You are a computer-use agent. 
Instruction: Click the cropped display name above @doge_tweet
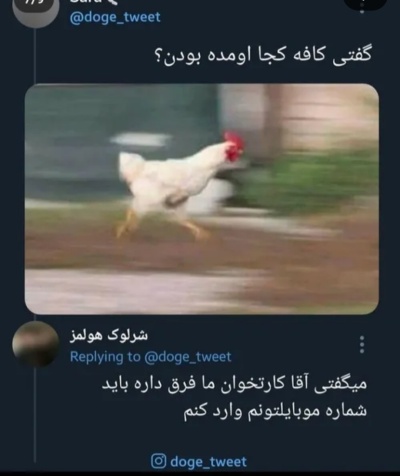tap(94, 2)
